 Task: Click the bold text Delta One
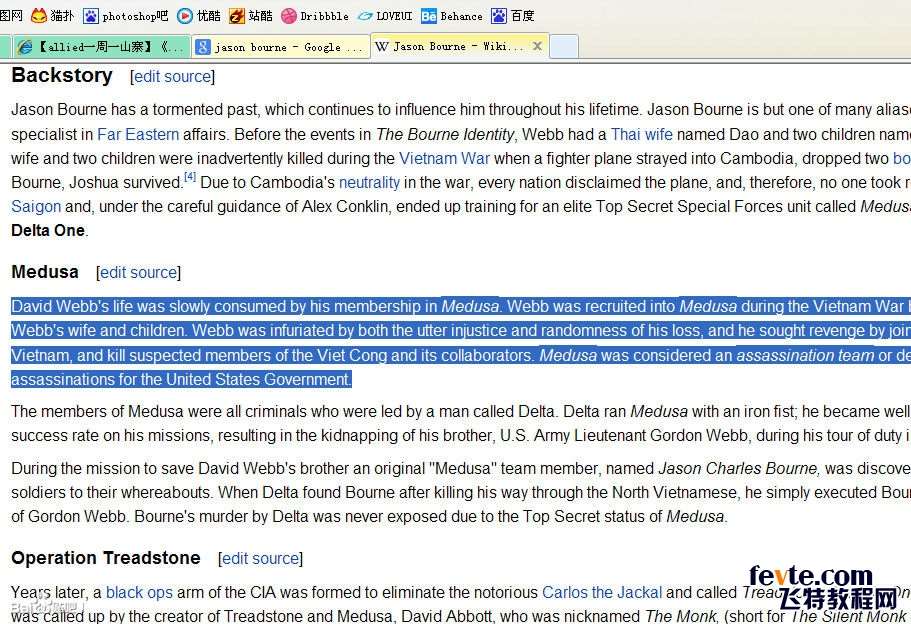tap(48, 231)
